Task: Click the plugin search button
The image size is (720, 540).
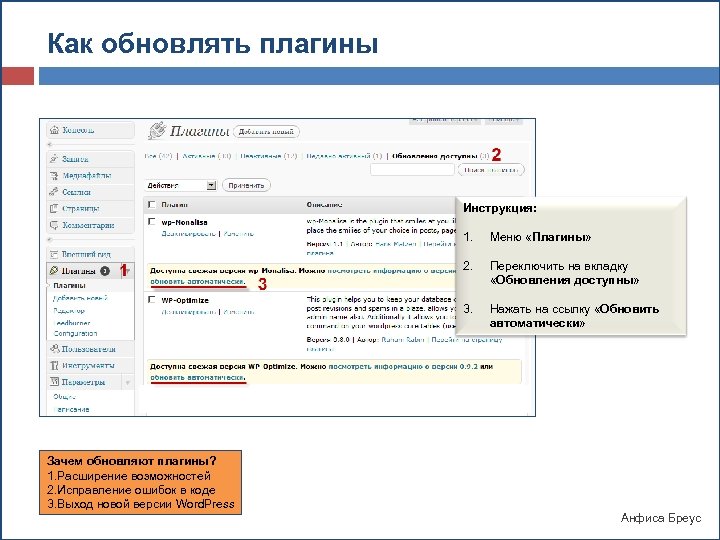Action: 491,170
